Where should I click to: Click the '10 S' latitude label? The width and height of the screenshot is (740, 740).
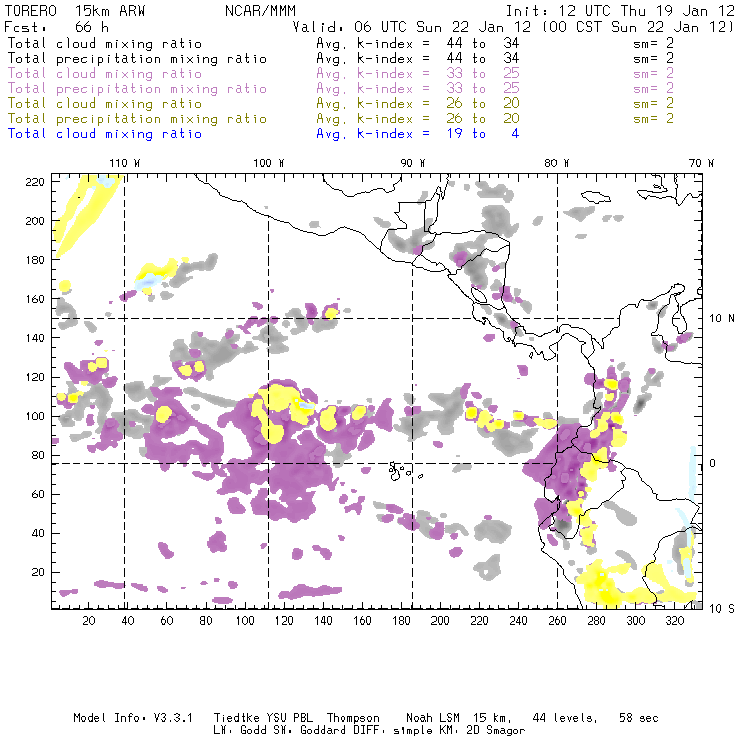tap(722, 609)
